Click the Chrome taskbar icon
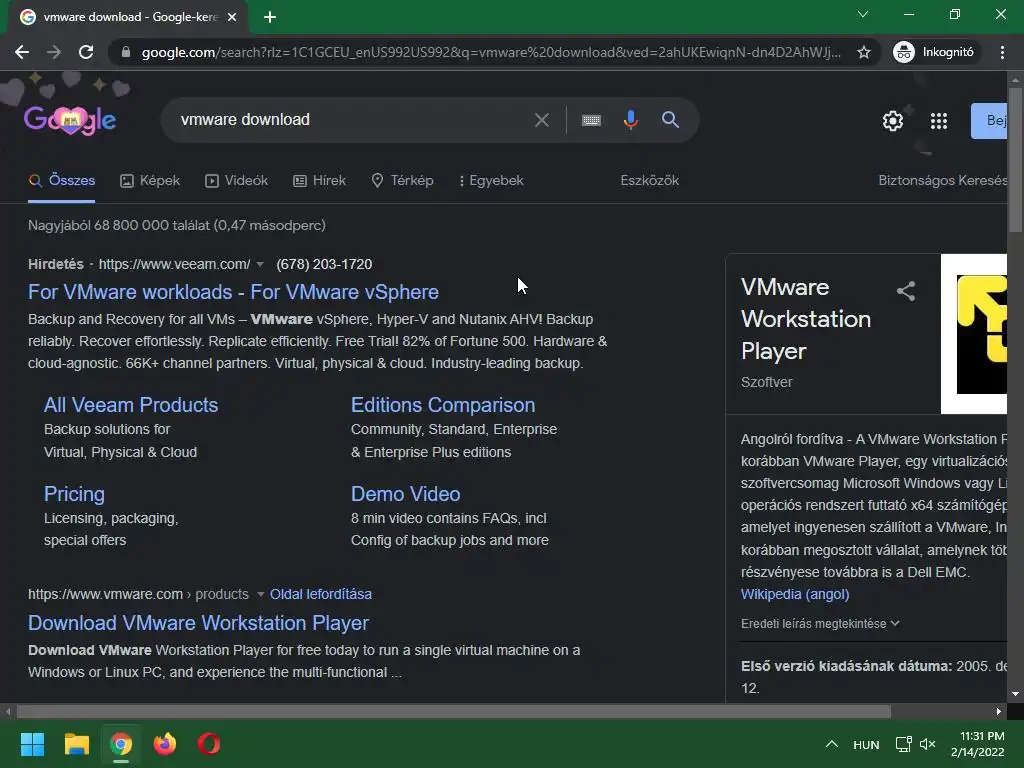 point(121,744)
